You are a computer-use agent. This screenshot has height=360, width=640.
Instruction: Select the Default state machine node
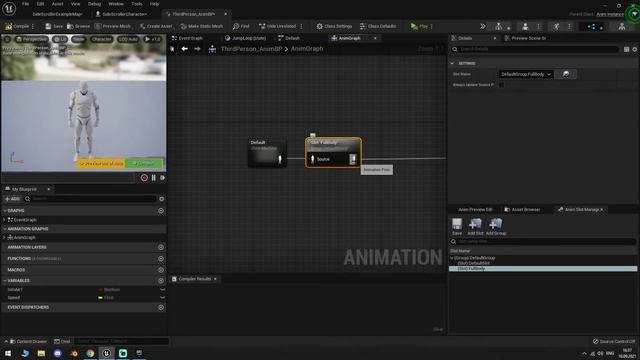click(x=267, y=153)
